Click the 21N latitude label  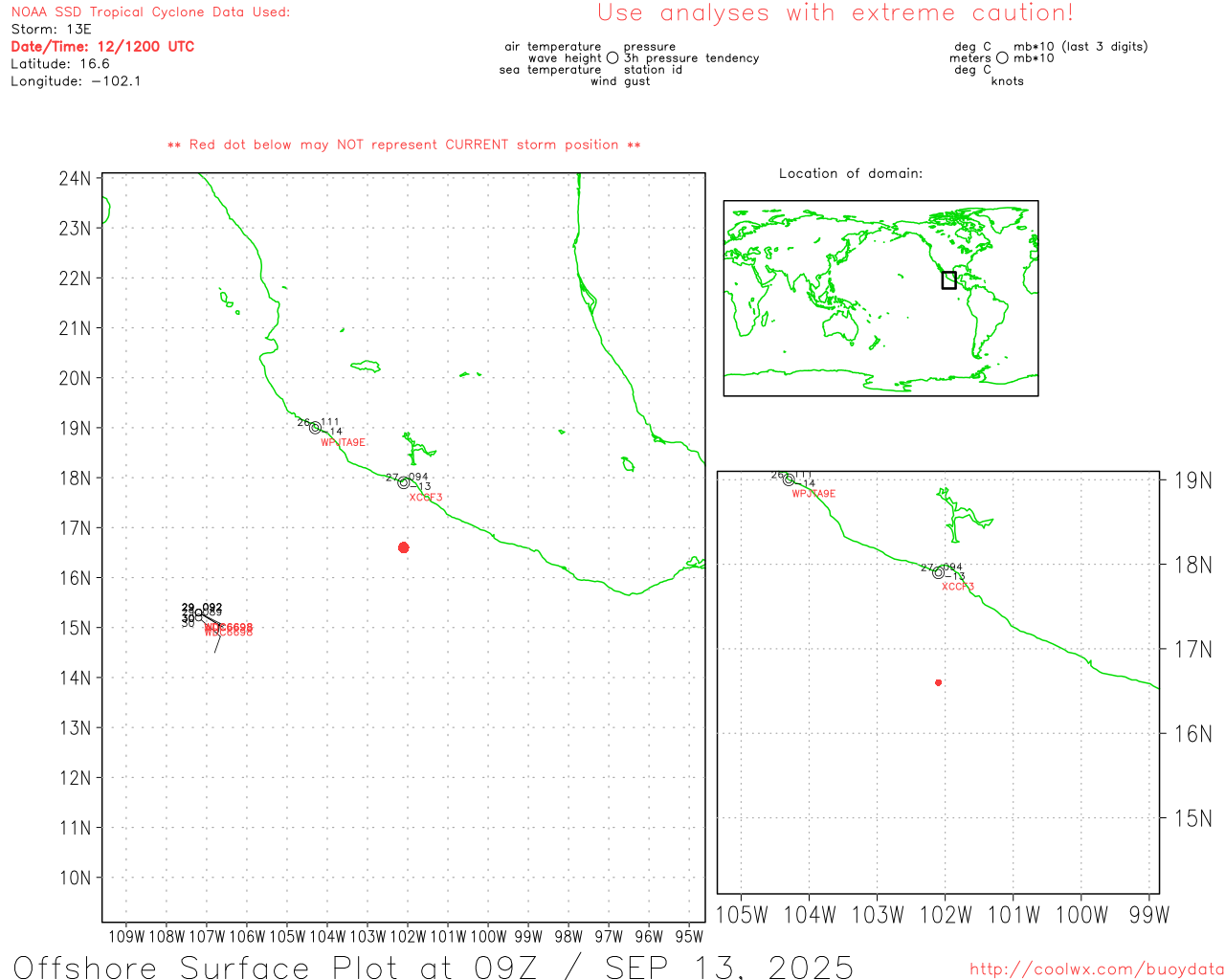point(75,328)
